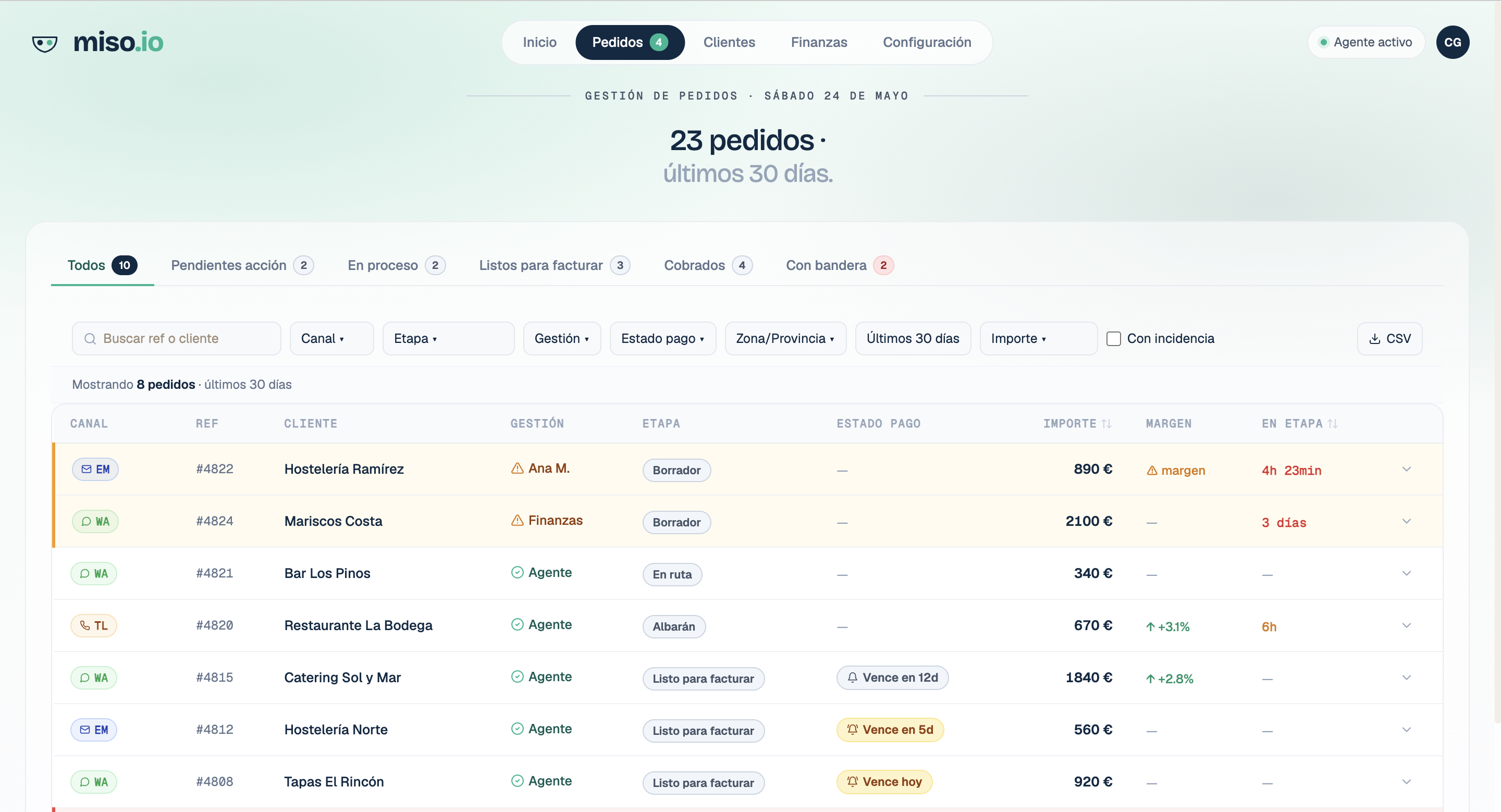Open the Etapa filter dropdown
The image size is (1501, 812).
(448, 338)
